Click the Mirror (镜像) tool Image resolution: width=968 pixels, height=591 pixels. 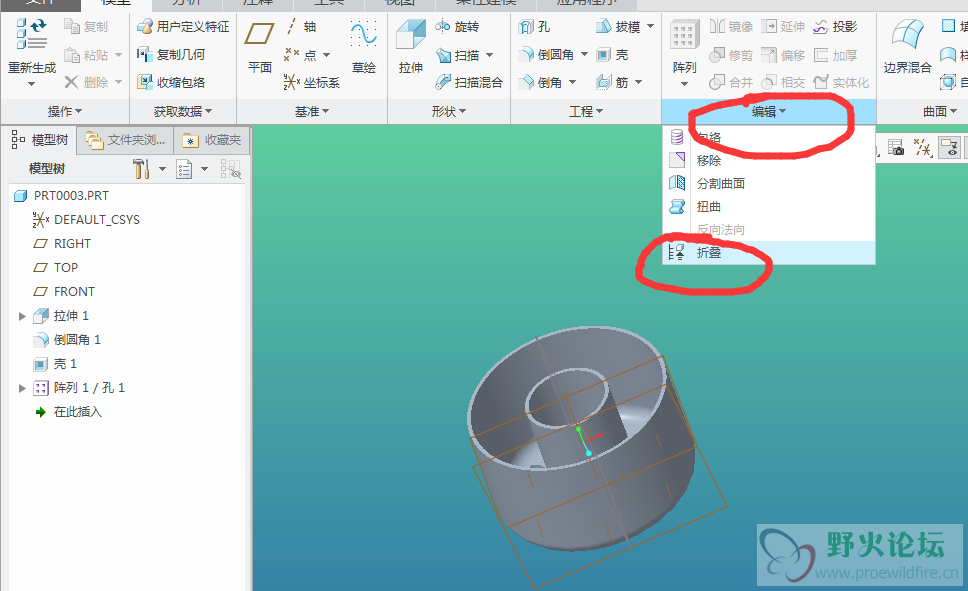point(731,27)
